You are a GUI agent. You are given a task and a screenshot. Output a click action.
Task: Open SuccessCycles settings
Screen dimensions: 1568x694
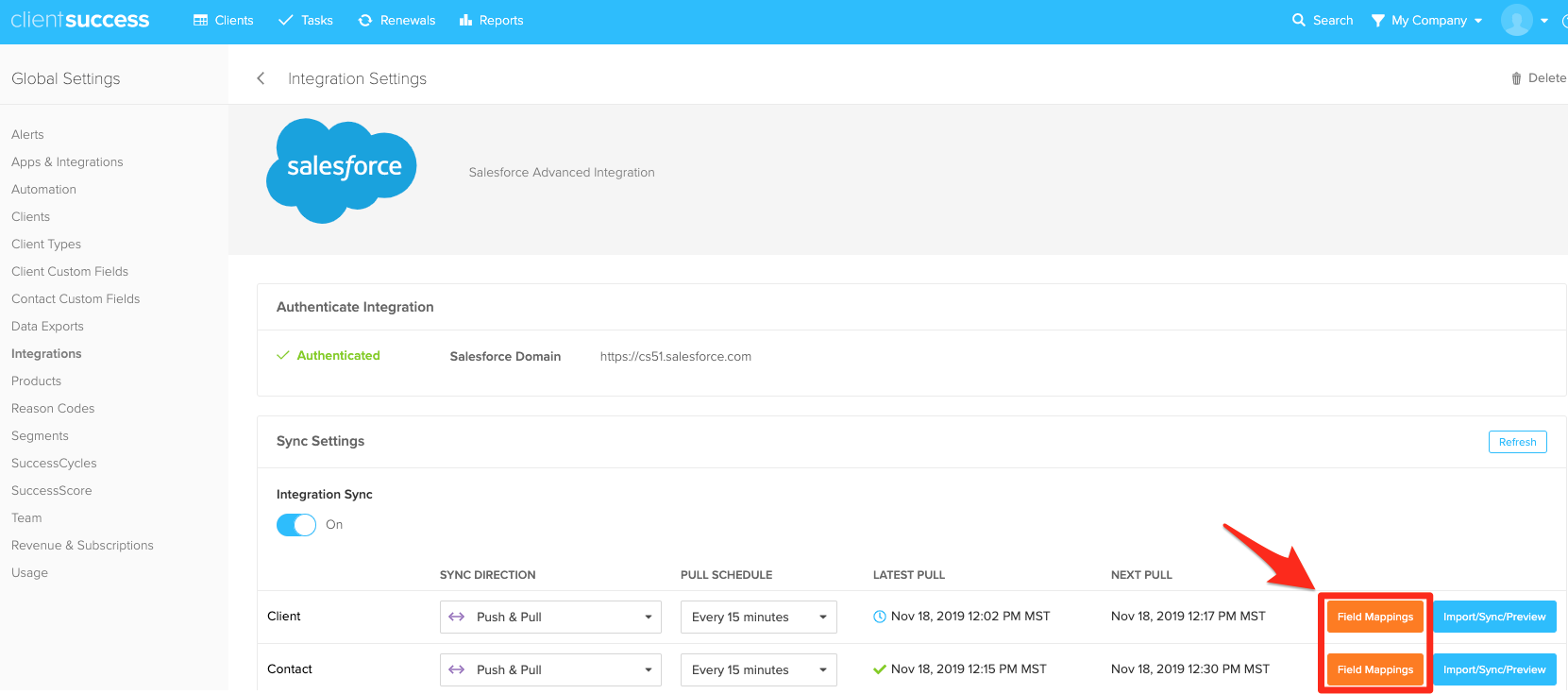click(54, 464)
